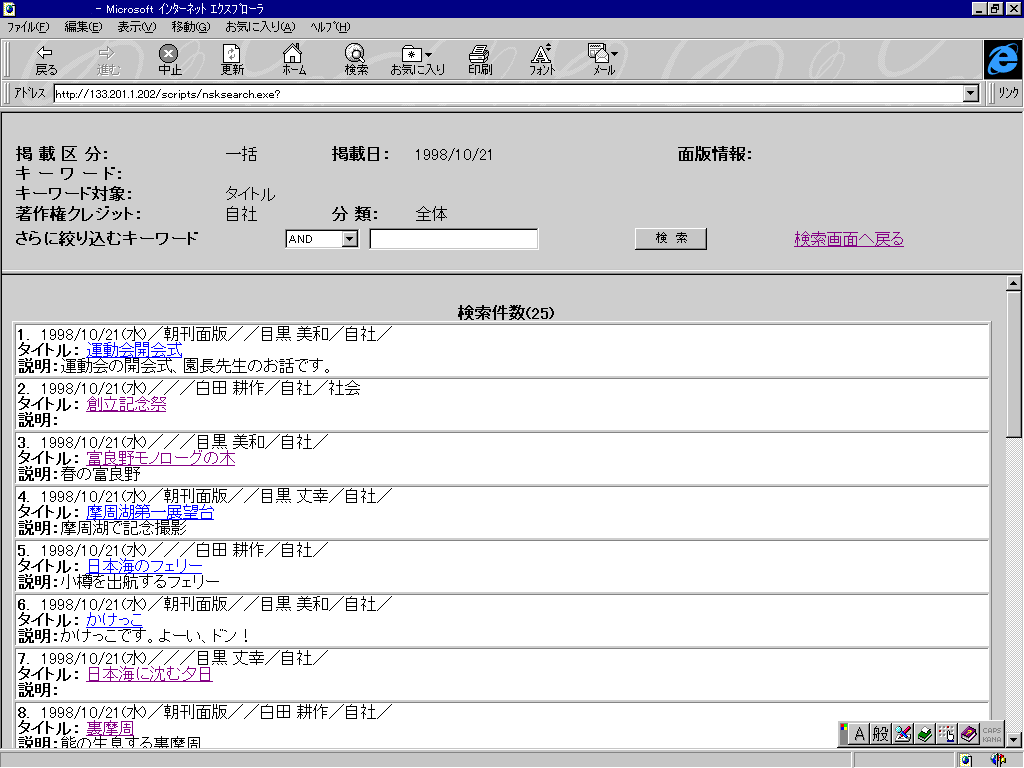Open the 摩周湖第一展望台 result link
1024x768 pixels.
(150, 513)
